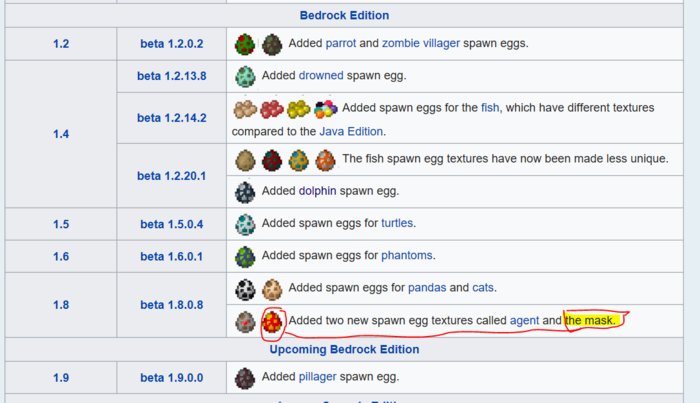Follow the pandas link

pos(427,287)
